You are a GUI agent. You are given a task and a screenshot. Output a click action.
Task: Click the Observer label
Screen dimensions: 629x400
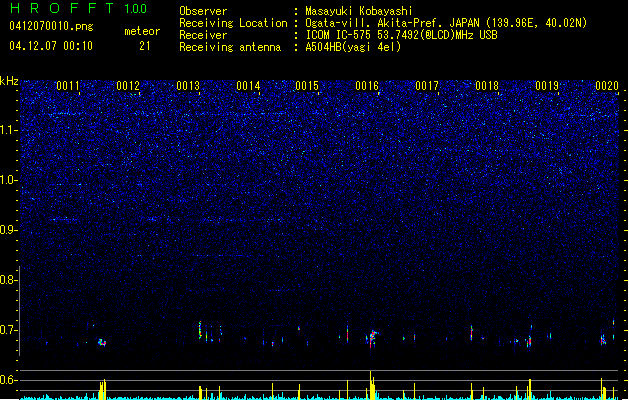click(203, 11)
